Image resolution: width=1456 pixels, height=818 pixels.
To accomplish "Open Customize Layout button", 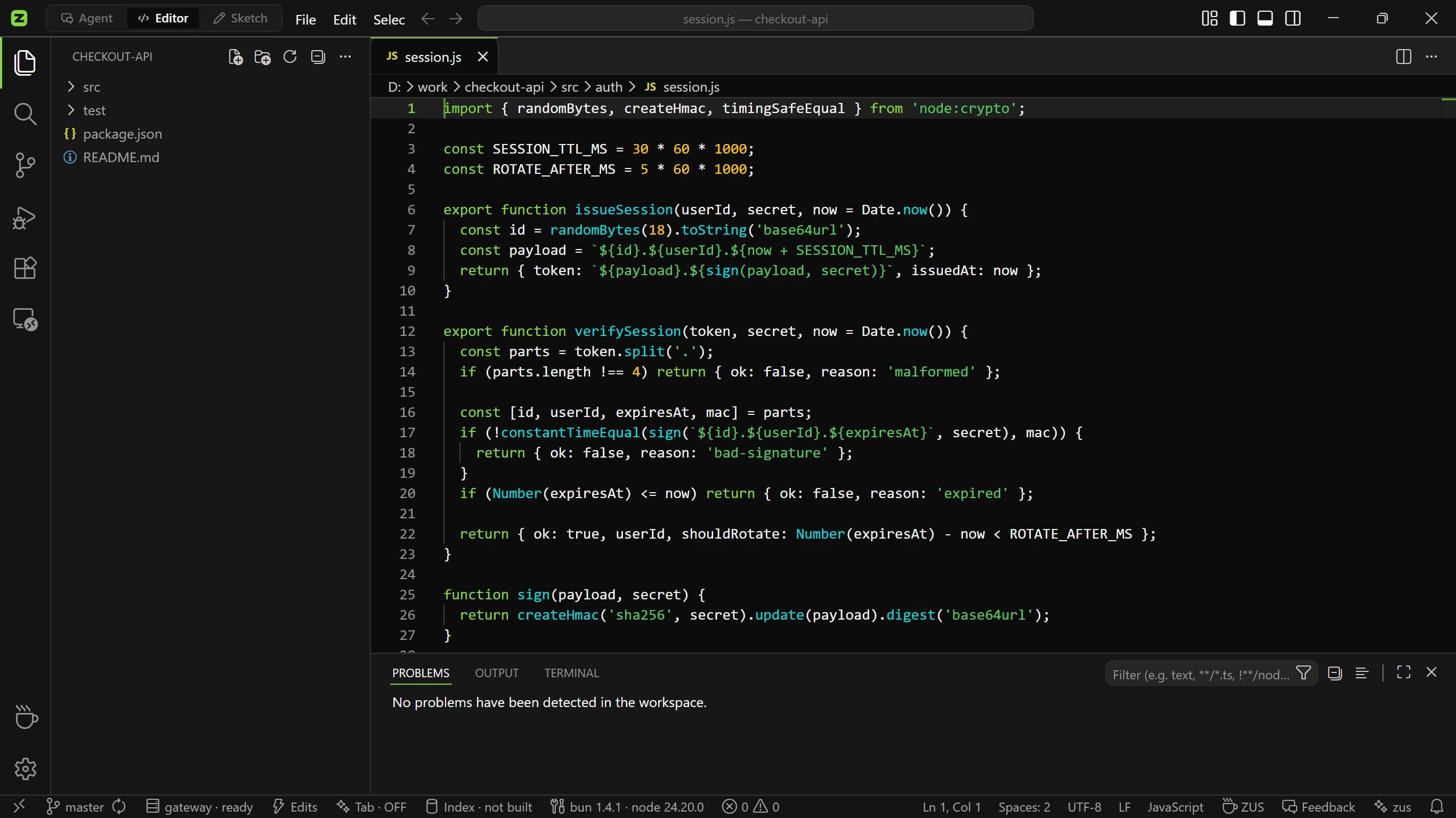I will (x=1210, y=19).
